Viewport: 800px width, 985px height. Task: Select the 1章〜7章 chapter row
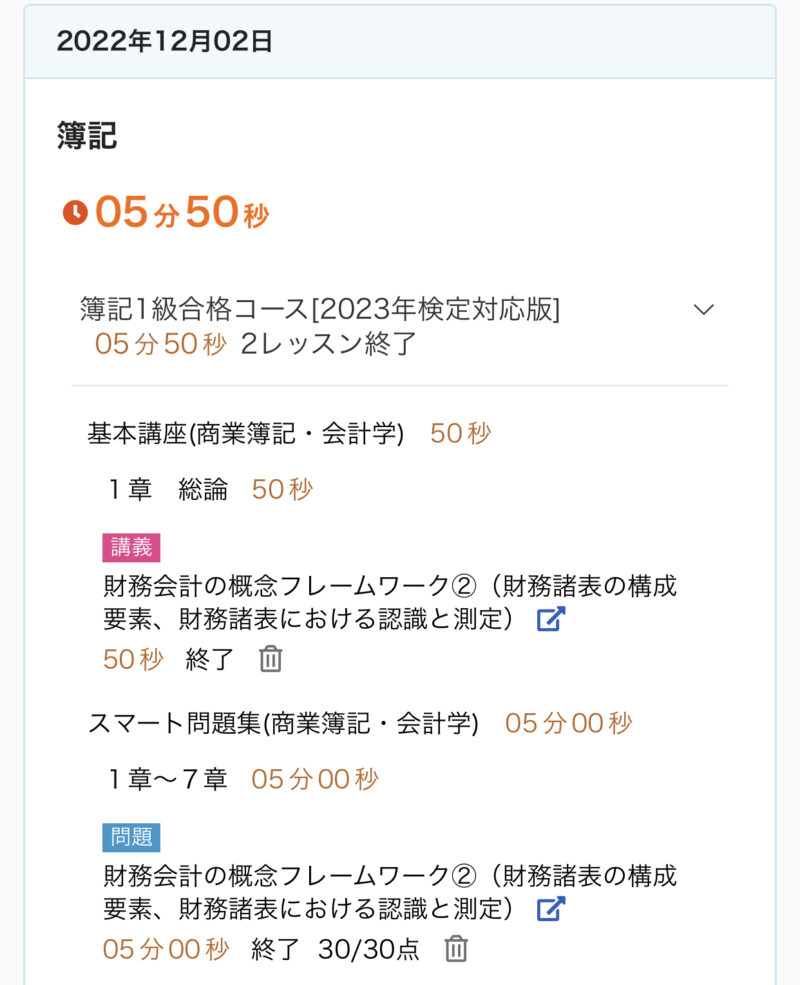tap(169, 779)
